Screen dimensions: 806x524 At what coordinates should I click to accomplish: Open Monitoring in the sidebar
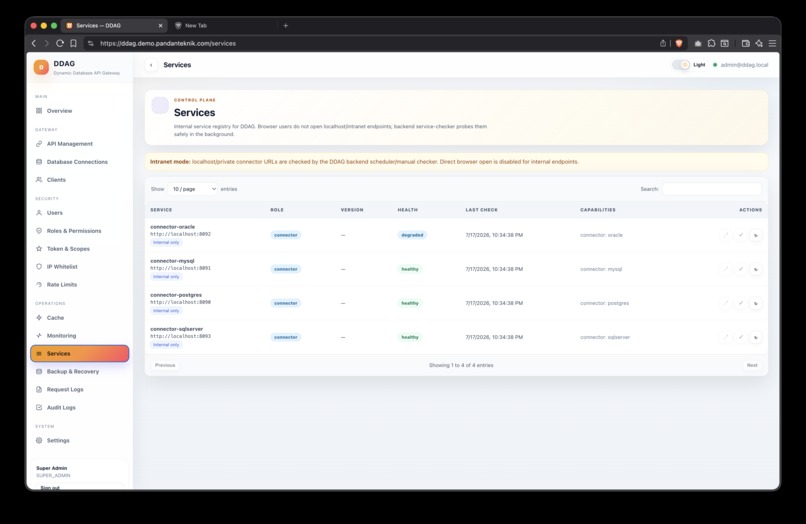click(x=80, y=335)
